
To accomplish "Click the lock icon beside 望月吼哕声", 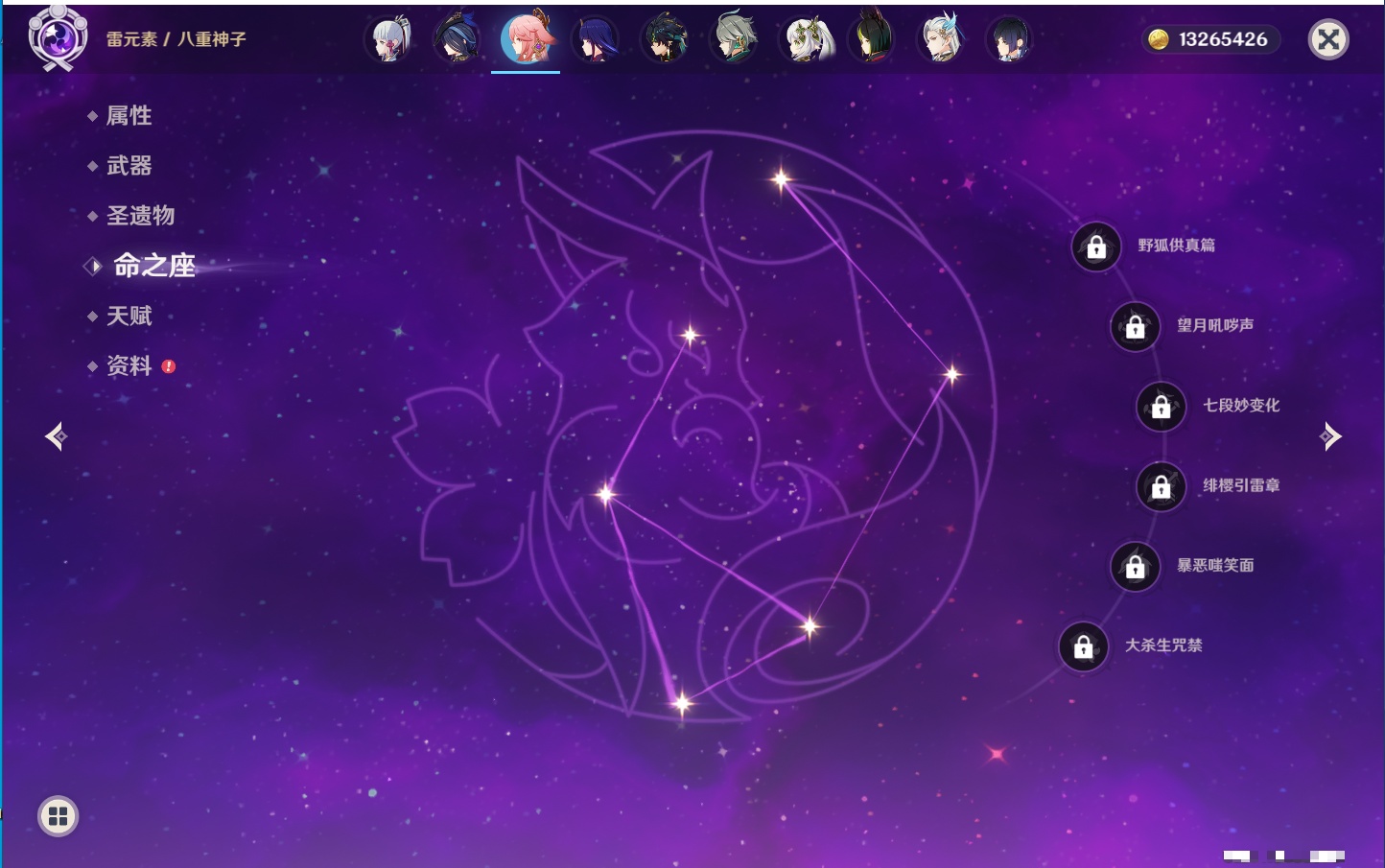I will click(x=1136, y=327).
